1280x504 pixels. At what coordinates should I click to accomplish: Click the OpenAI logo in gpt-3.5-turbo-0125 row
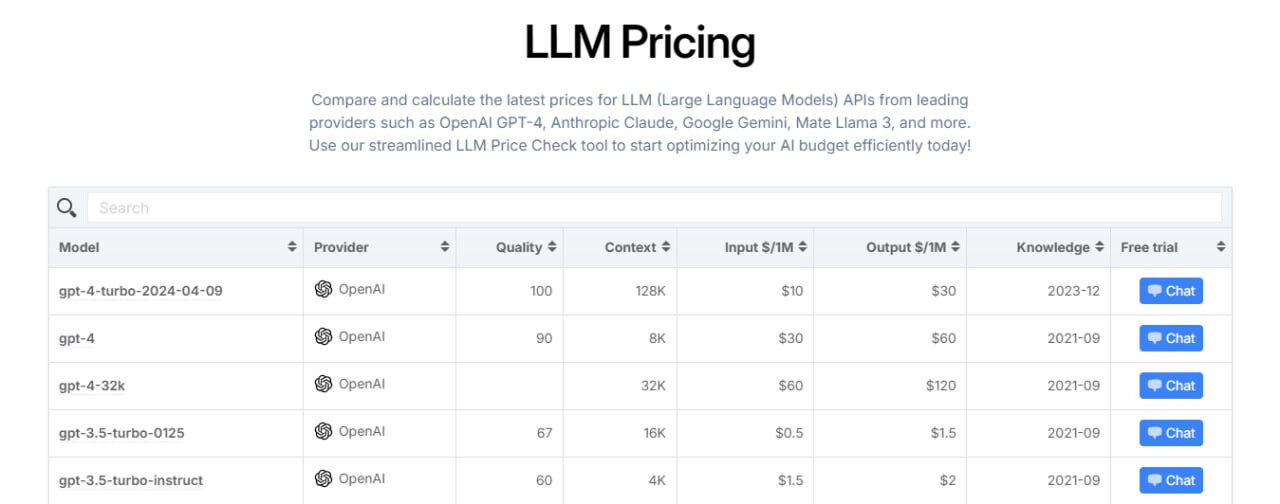(323, 431)
